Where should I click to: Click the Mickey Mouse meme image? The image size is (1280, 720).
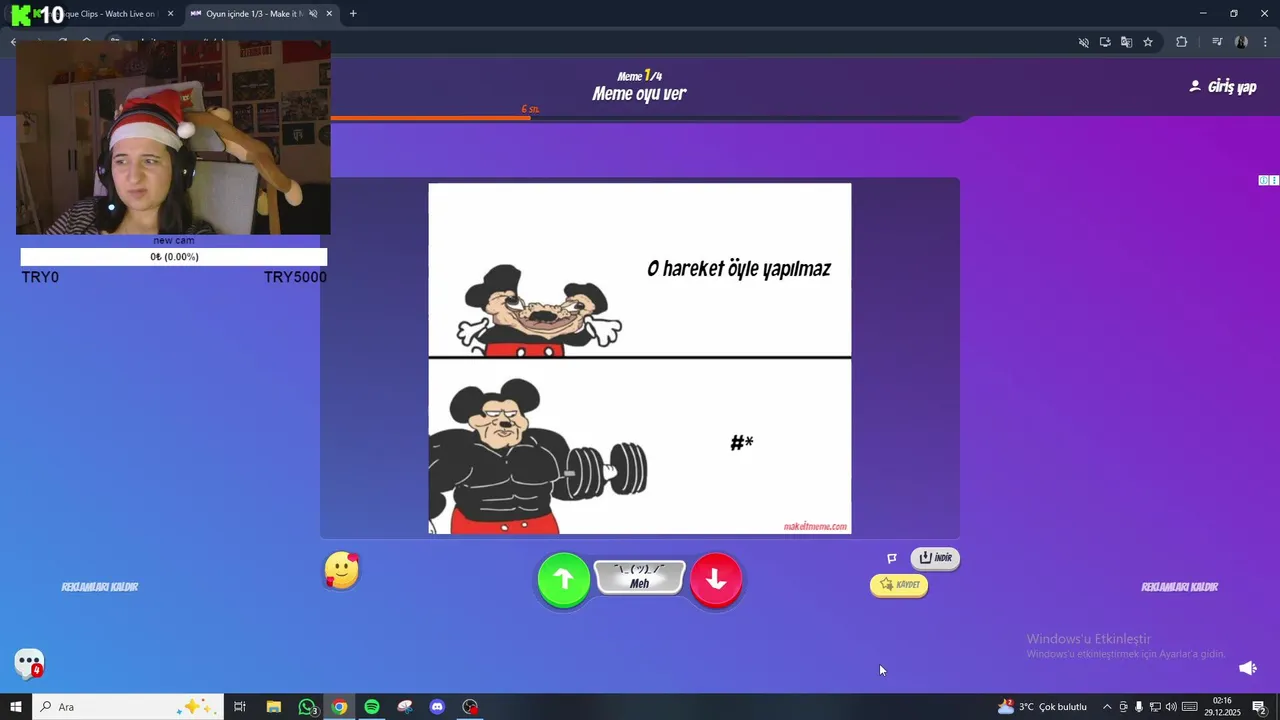(640, 358)
